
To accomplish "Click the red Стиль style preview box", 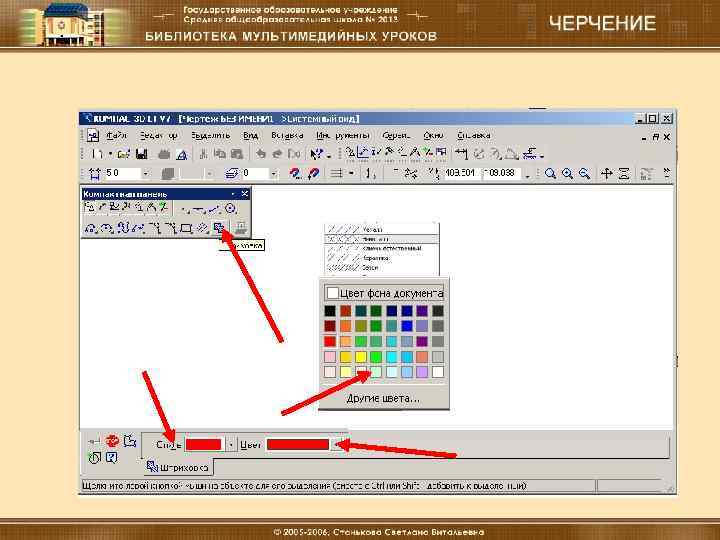I will [204, 444].
